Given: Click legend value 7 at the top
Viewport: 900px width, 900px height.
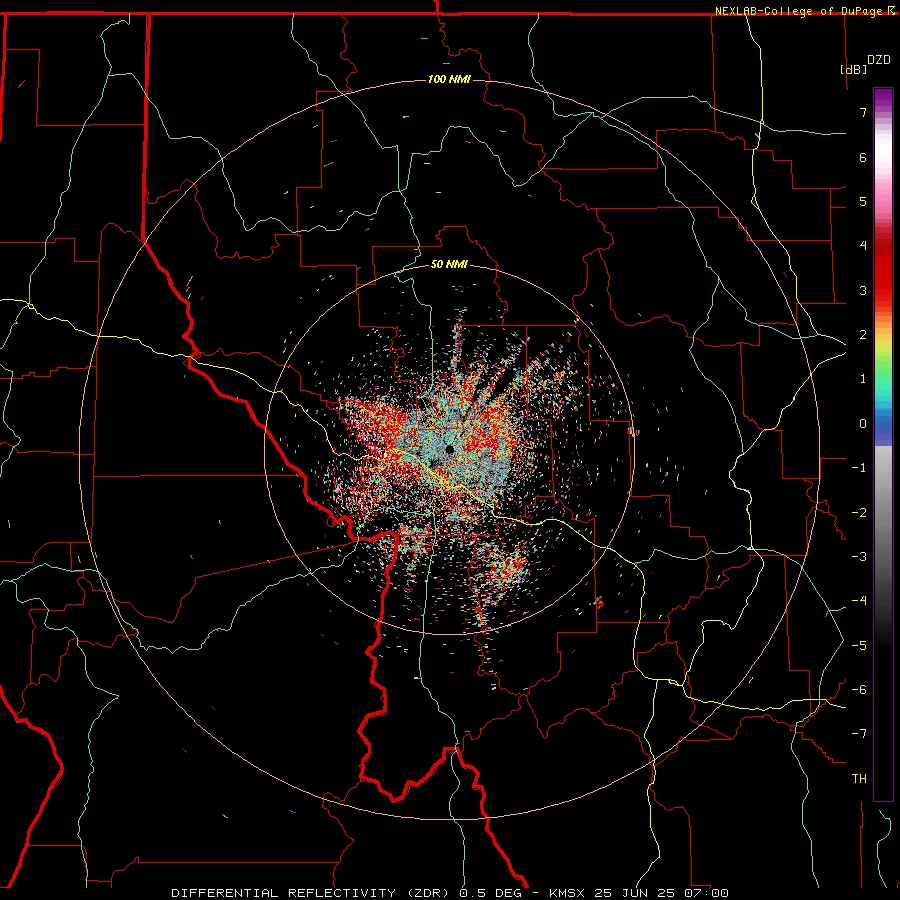Looking at the screenshot, I should [x=863, y=112].
